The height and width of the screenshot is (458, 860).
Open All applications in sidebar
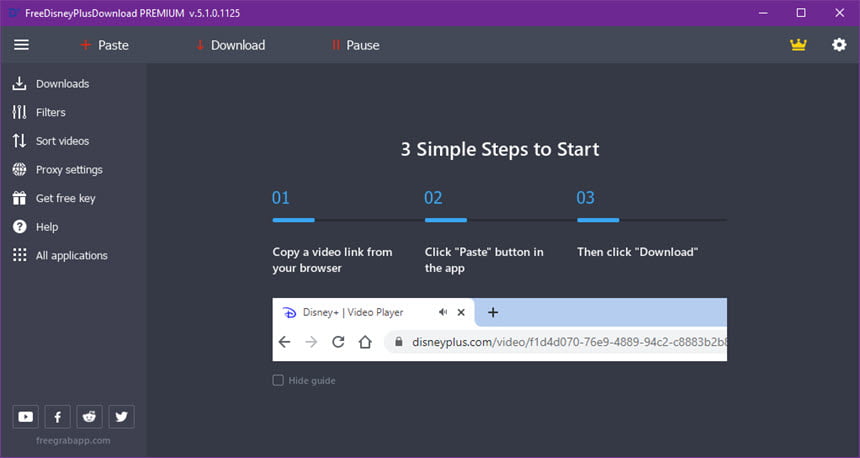[x=60, y=255]
